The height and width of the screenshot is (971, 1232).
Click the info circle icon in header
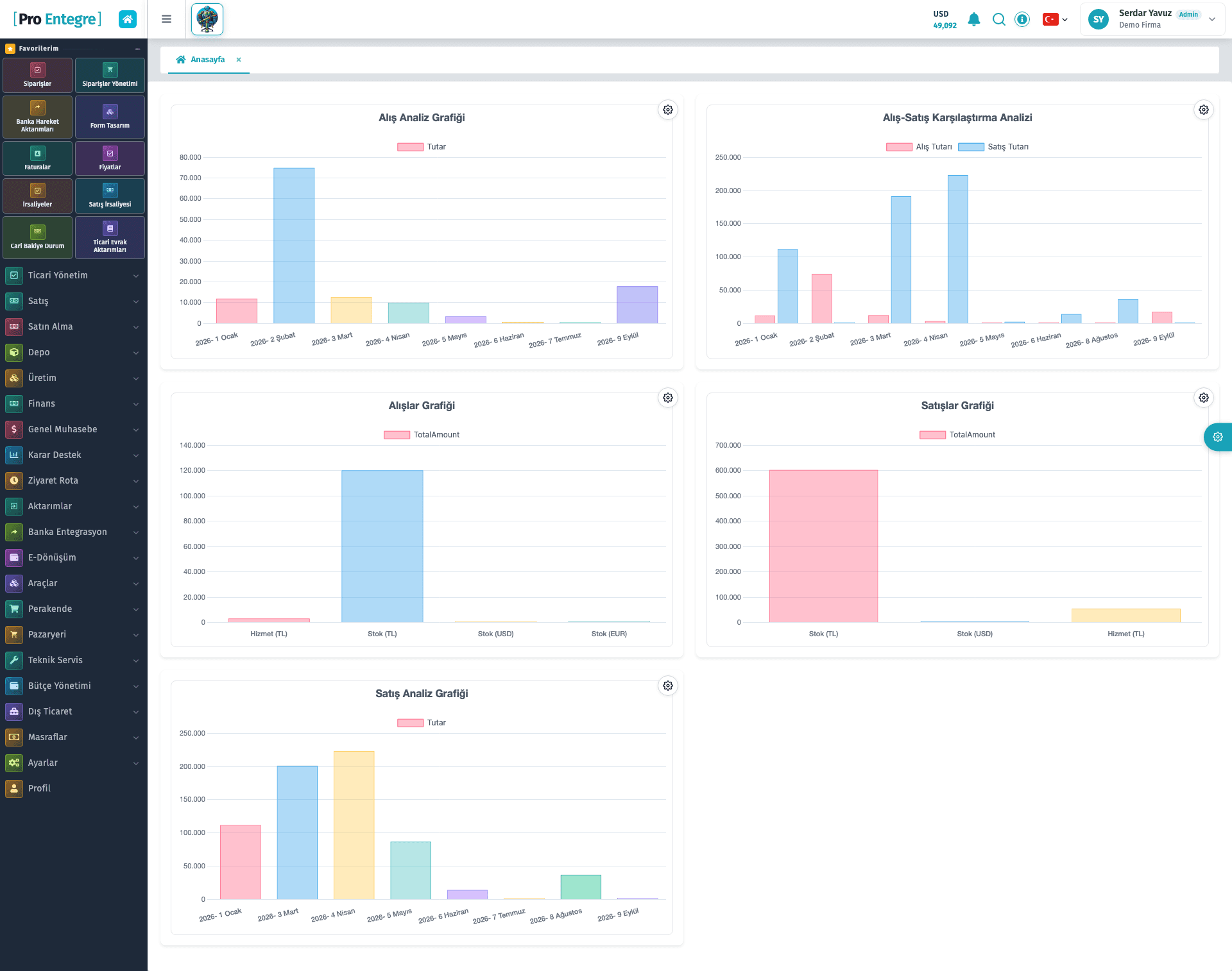(x=1022, y=19)
